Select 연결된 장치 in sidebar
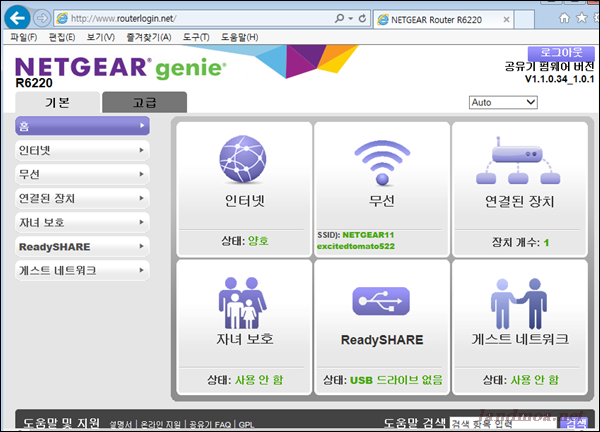This screenshot has width=600, height=432. coord(82,198)
